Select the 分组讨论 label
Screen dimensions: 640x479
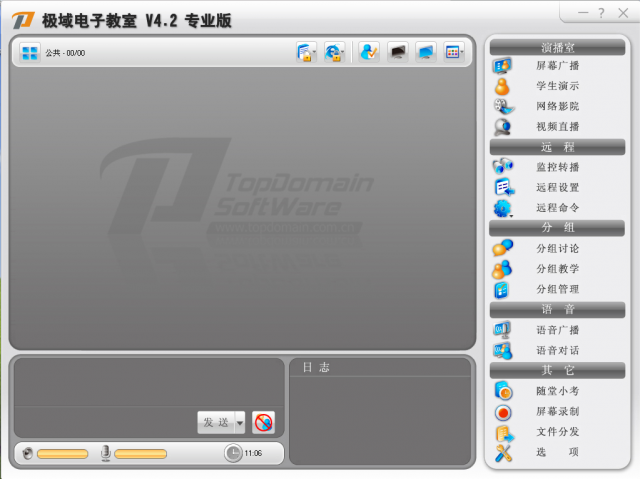pyautogui.click(x=558, y=248)
